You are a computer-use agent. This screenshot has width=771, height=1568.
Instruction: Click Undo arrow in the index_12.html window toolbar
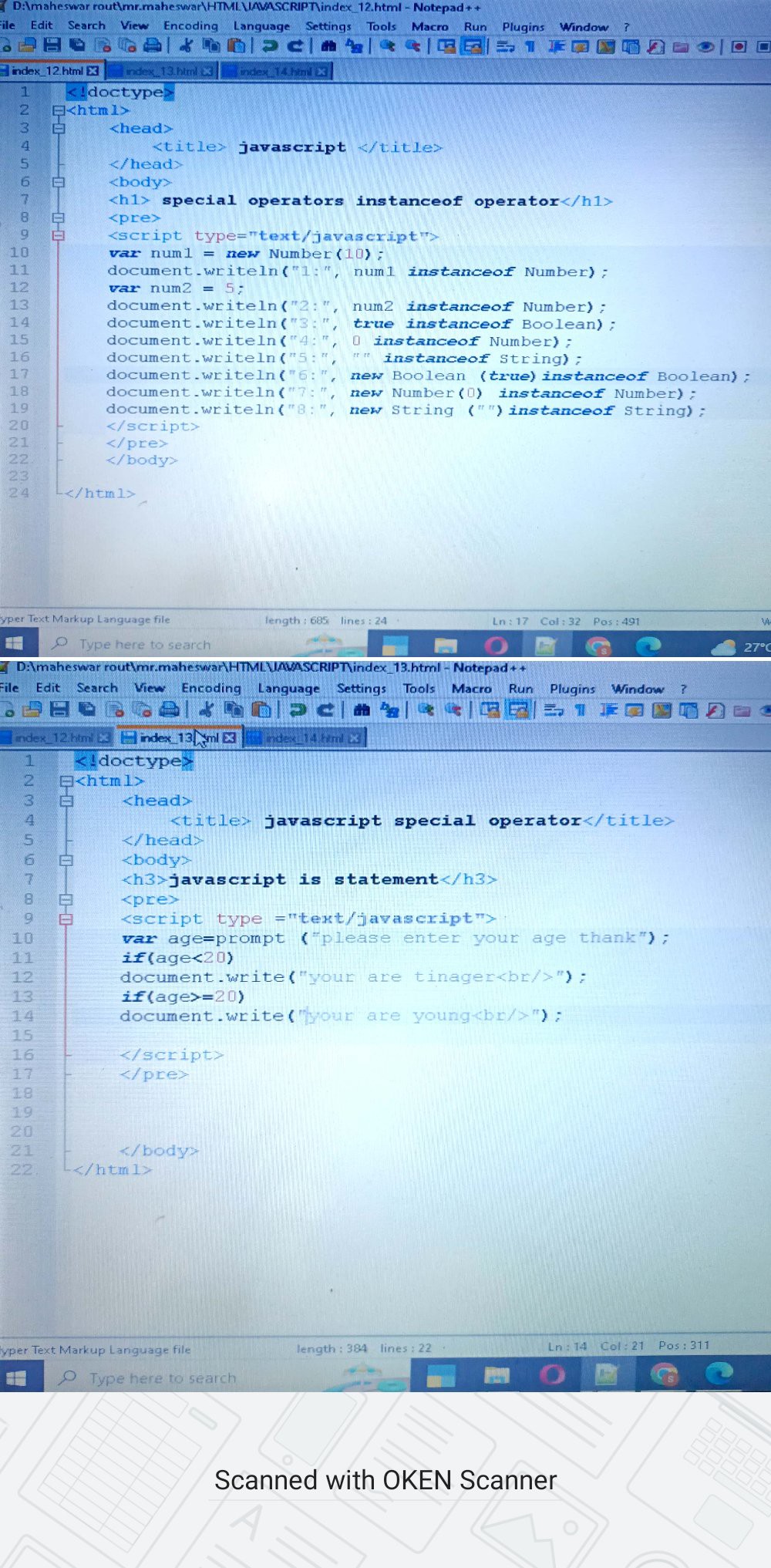270,46
